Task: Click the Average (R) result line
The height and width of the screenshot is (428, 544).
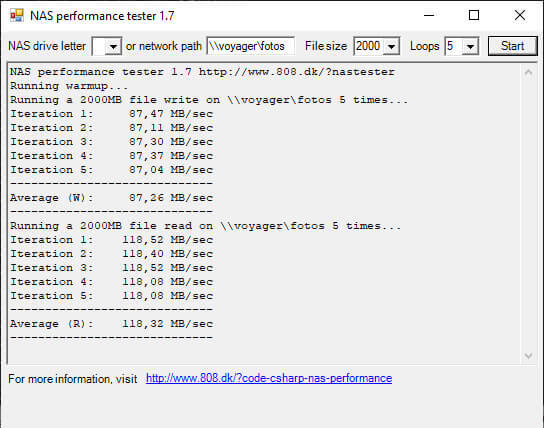Action: click(x=111, y=324)
